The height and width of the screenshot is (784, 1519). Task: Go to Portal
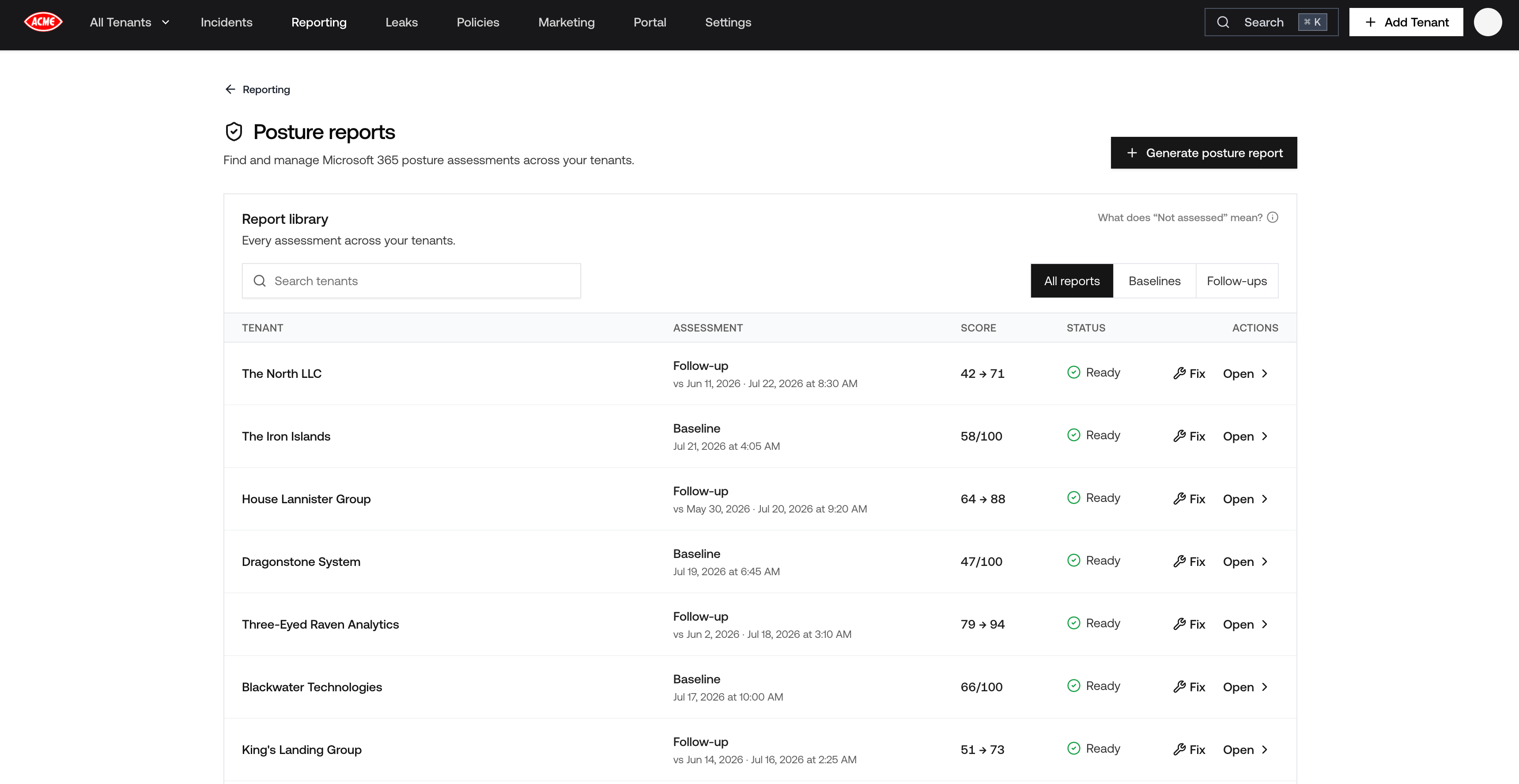[x=650, y=22]
